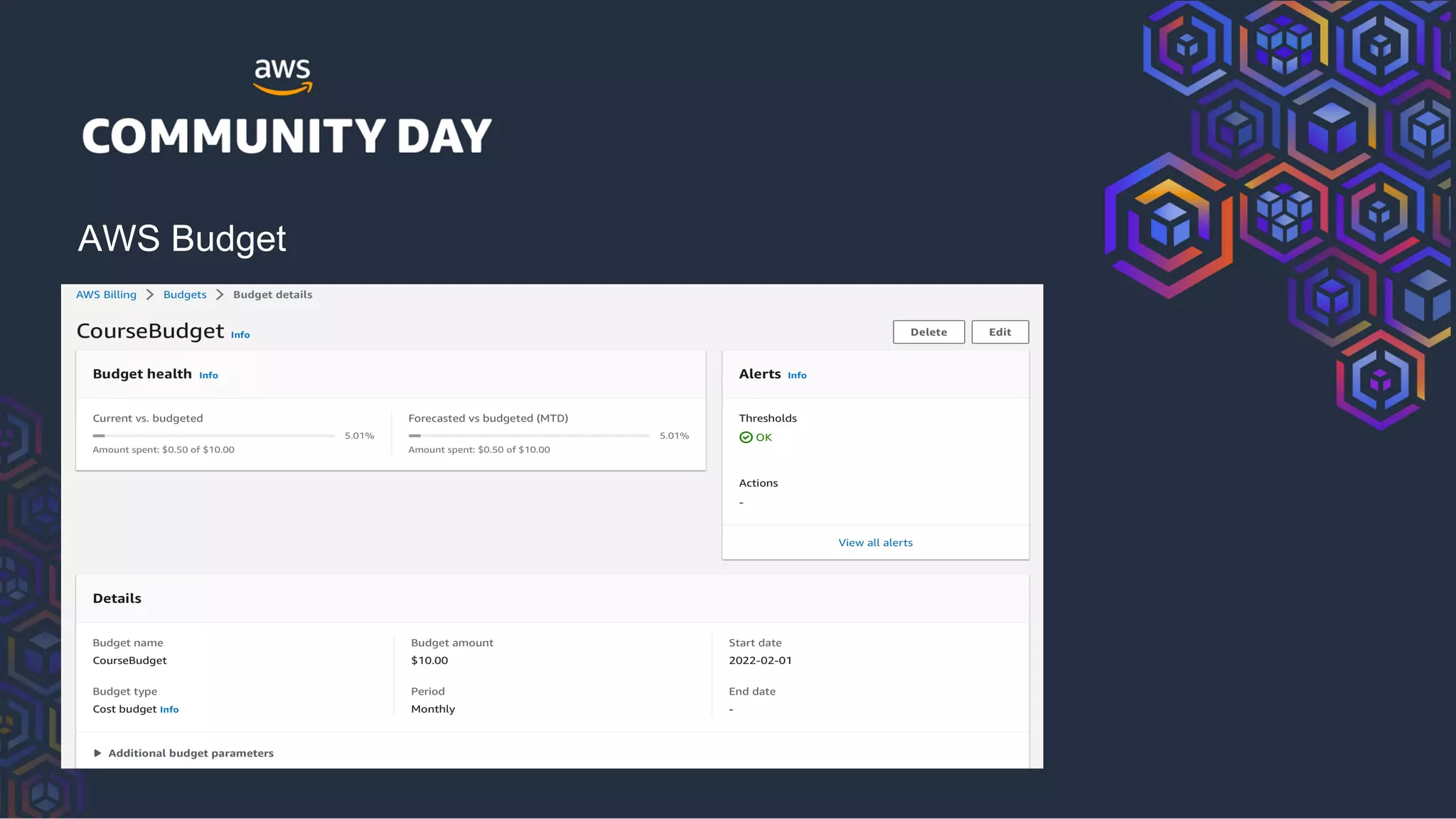Select the COMMUNITY DAY heading text

[x=287, y=136]
